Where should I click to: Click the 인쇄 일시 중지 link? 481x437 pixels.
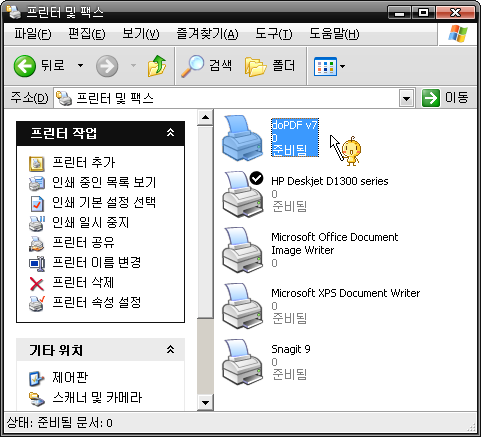tap(90, 222)
